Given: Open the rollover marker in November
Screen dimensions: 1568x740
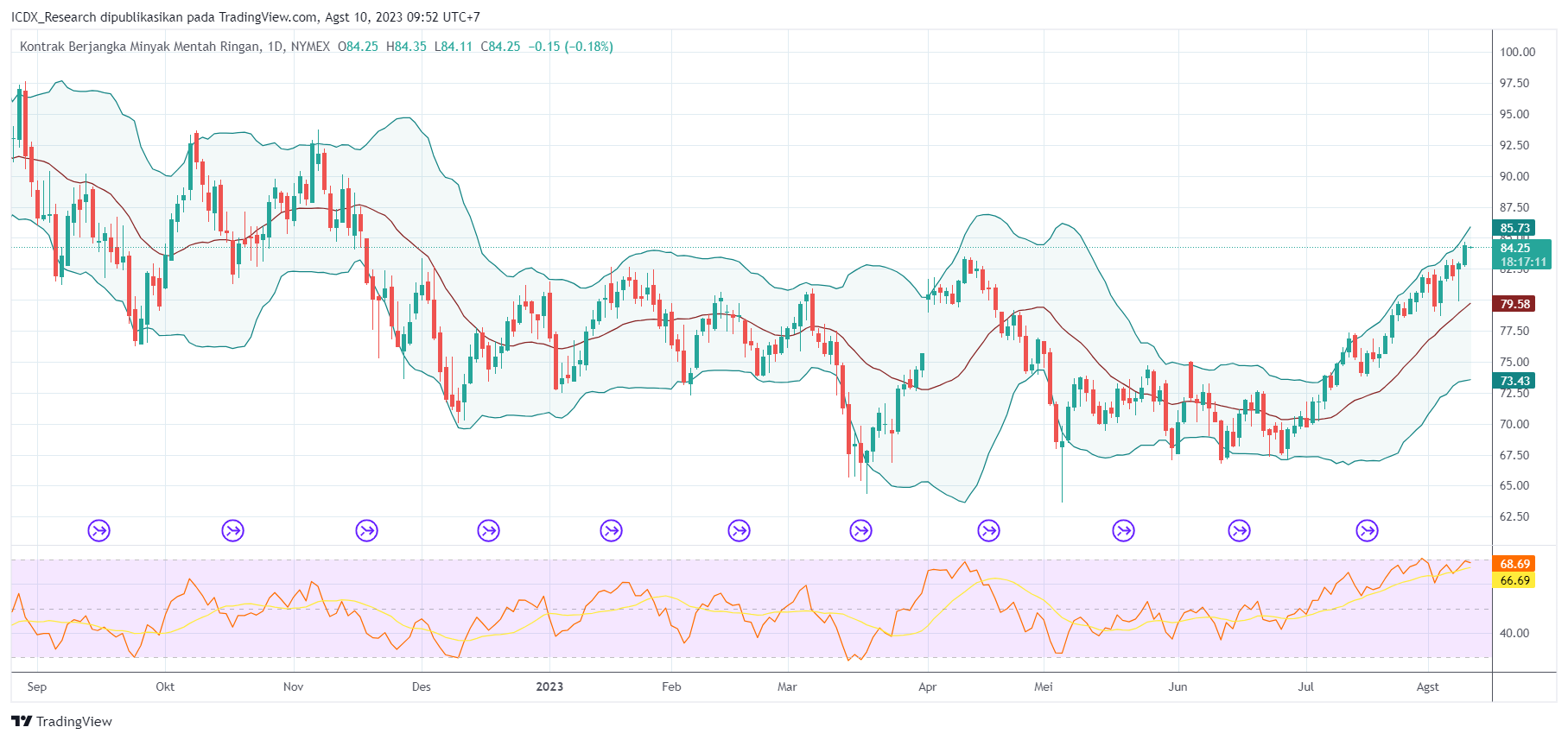Looking at the screenshot, I should [367, 530].
